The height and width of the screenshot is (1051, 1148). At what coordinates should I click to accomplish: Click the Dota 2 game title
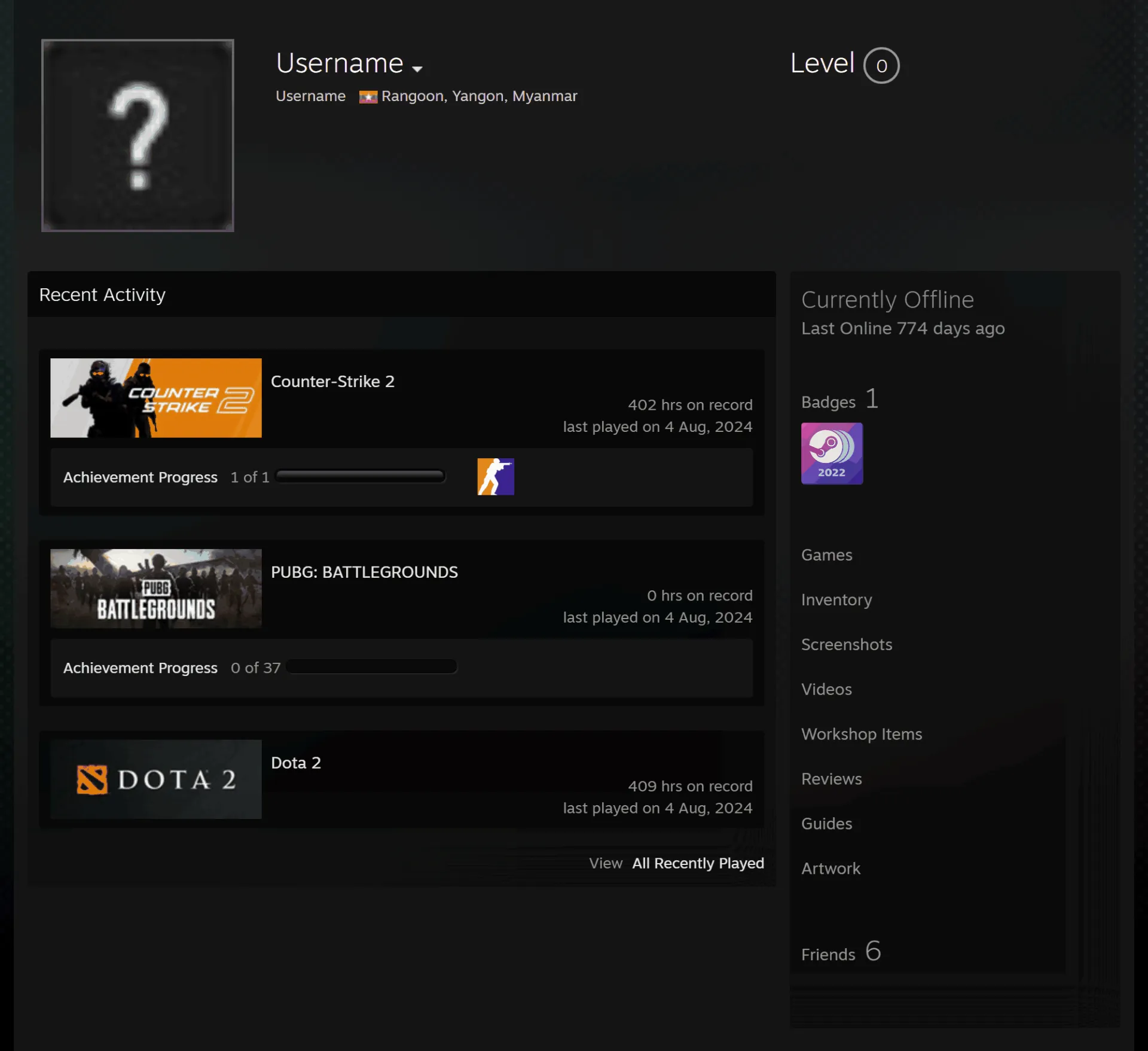[x=296, y=763]
